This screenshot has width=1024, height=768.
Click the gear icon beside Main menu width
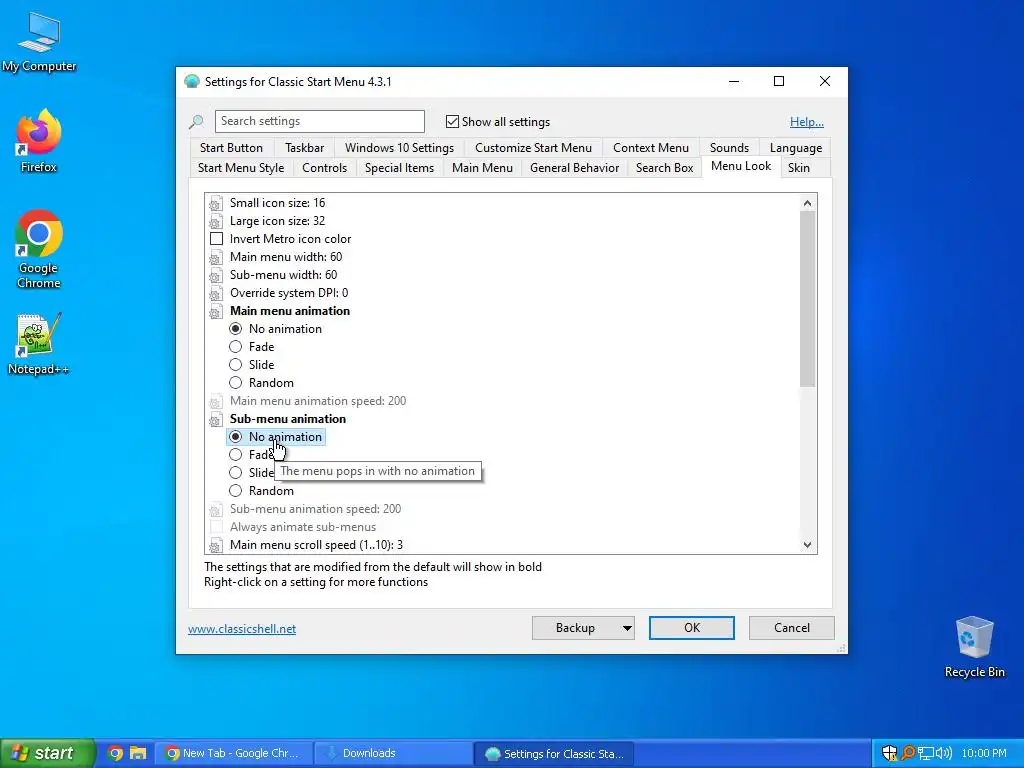click(215, 257)
